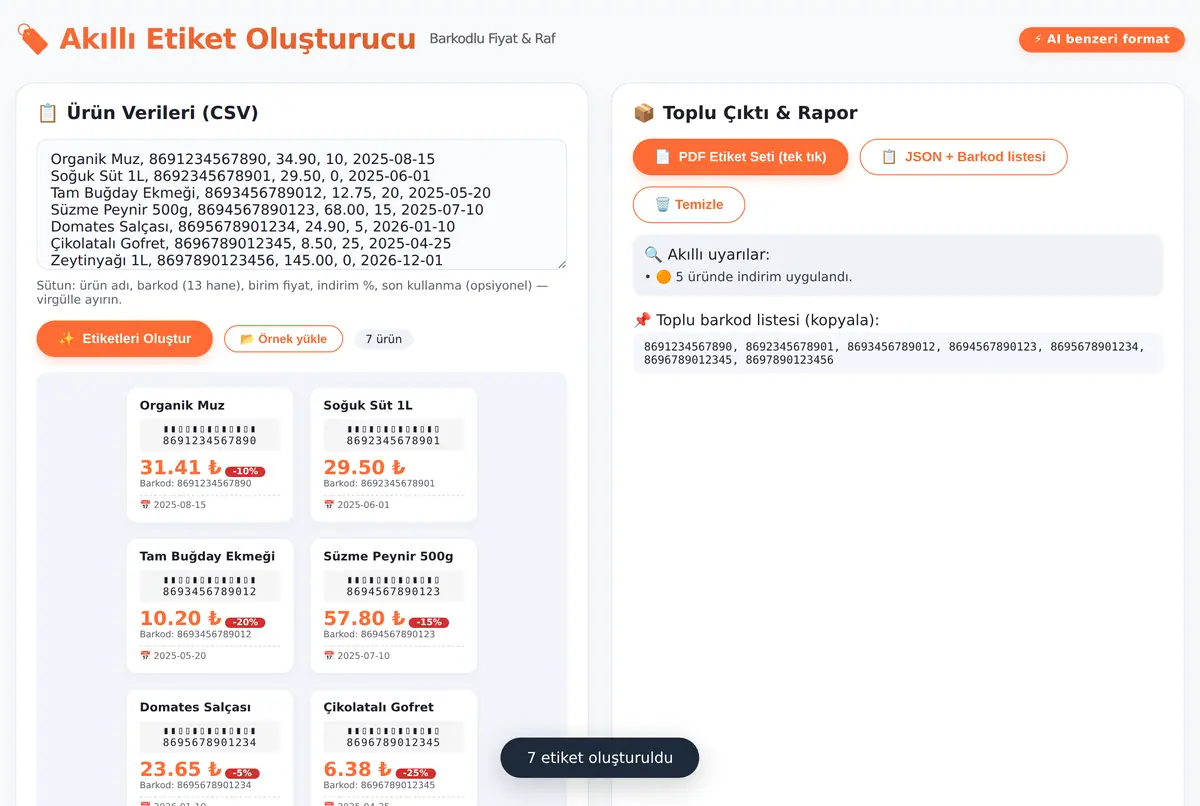Click the AI benzeri format button
1200x806 pixels.
click(x=1102, y=39)
